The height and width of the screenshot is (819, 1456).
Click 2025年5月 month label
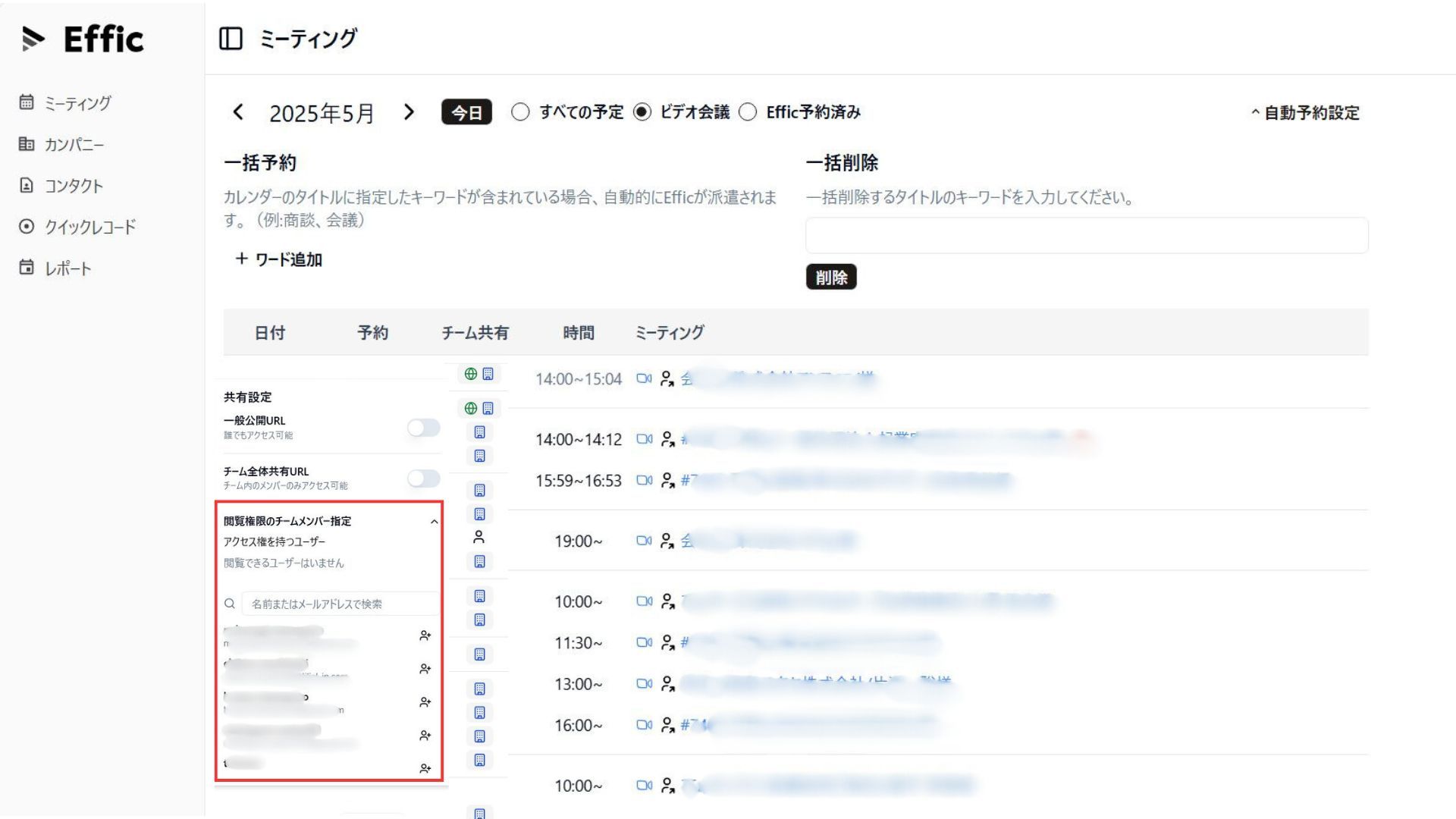pyautogui.click(x=322, y=113)
